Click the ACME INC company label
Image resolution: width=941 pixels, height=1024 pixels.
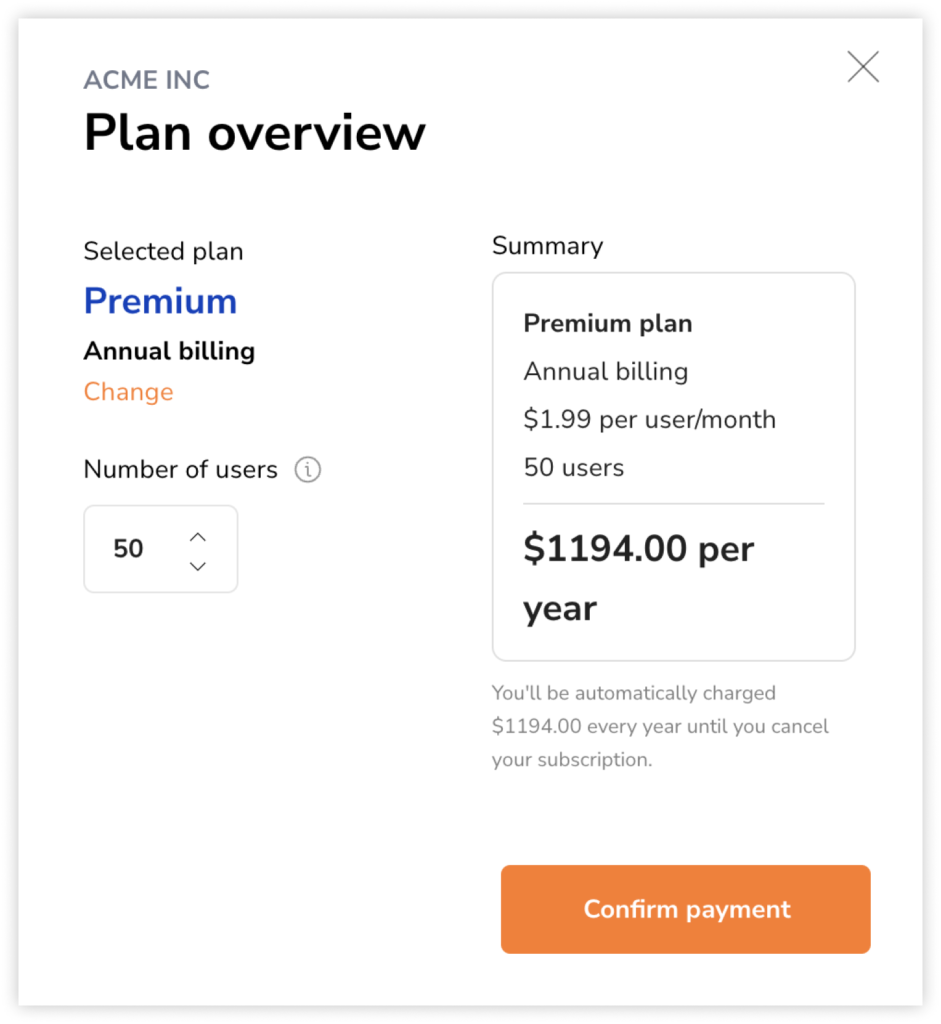[x=147, y=80]
